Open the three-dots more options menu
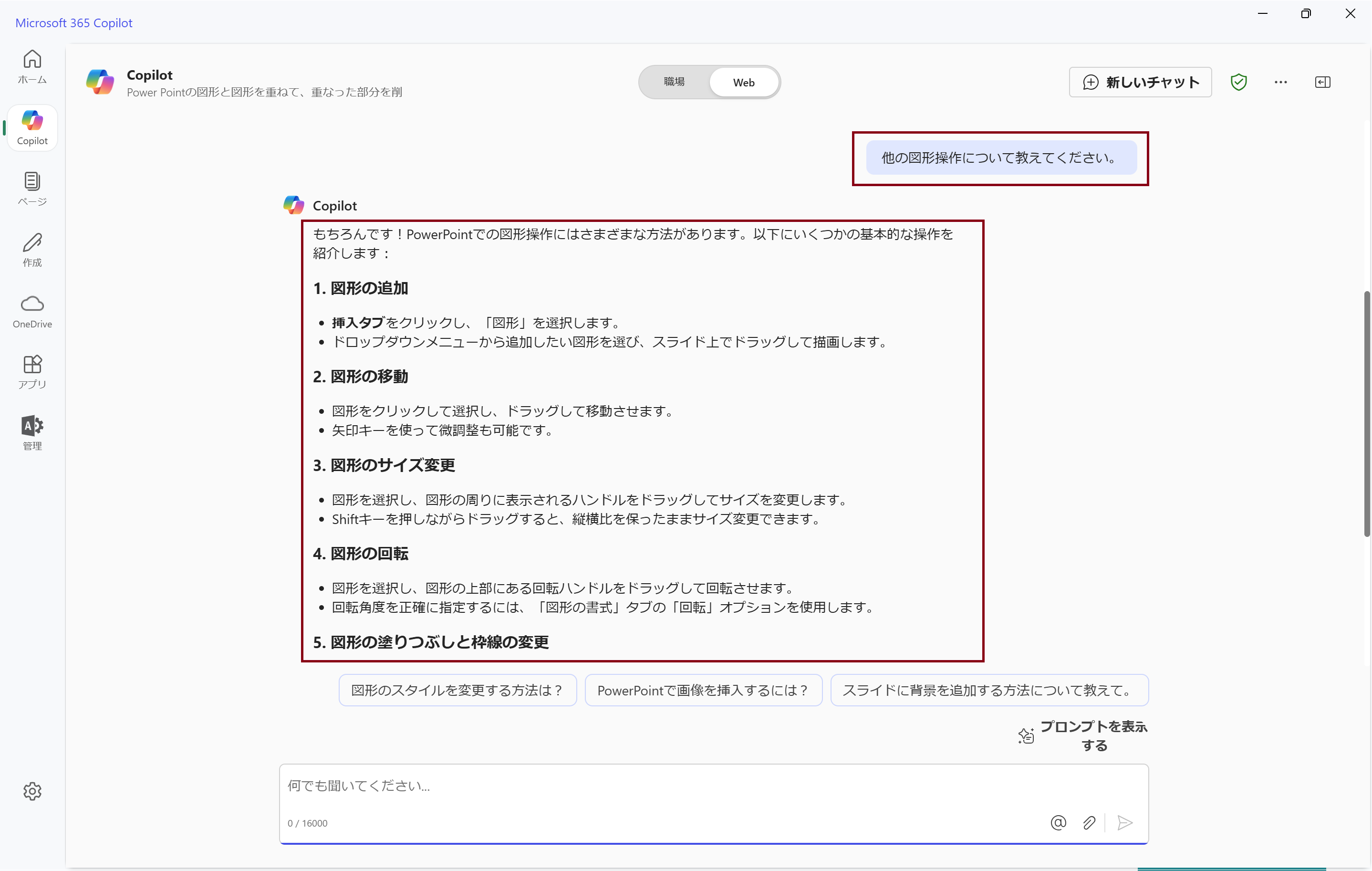This screenshot has height=871, width=1372. [1281, 82]
